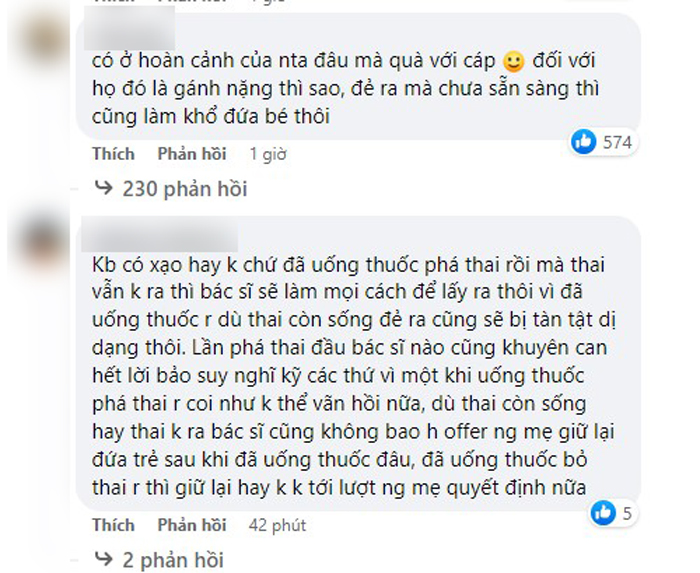This screenshot has height=573, width=700.
Task: Open the 42 phút timestamp link
Action: pyautogui.click(x=277, y=525)
